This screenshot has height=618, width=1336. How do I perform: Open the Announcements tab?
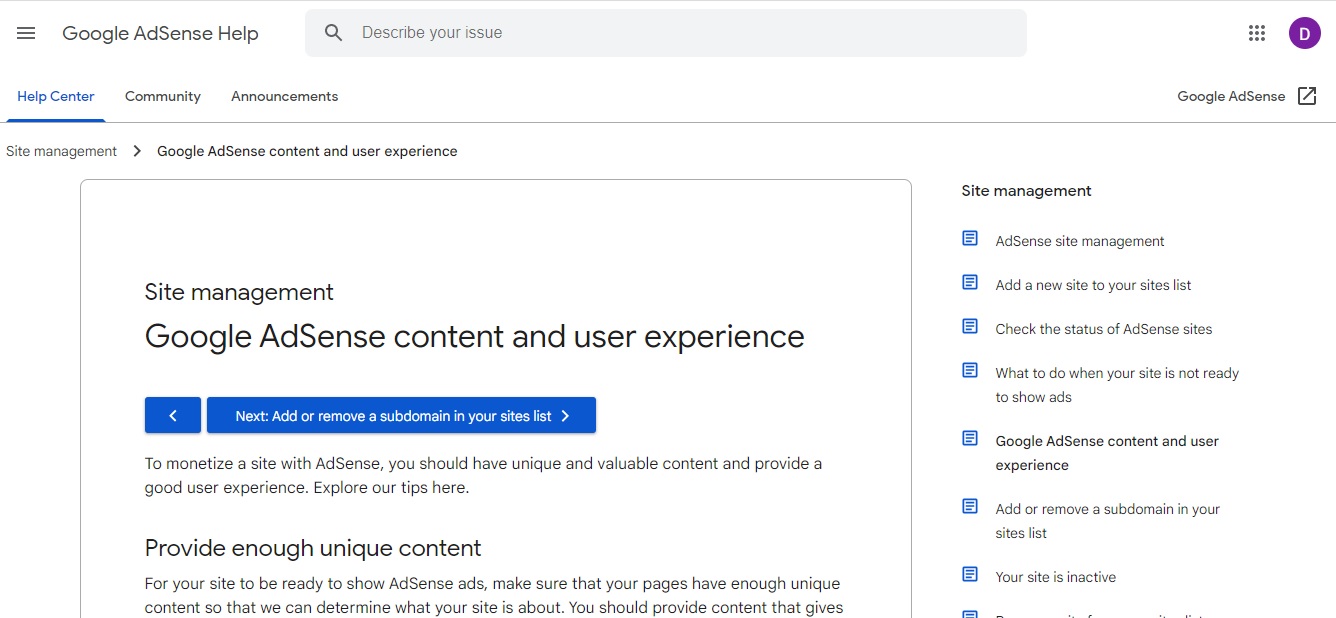pyautogui.click(x=284, y=97)
